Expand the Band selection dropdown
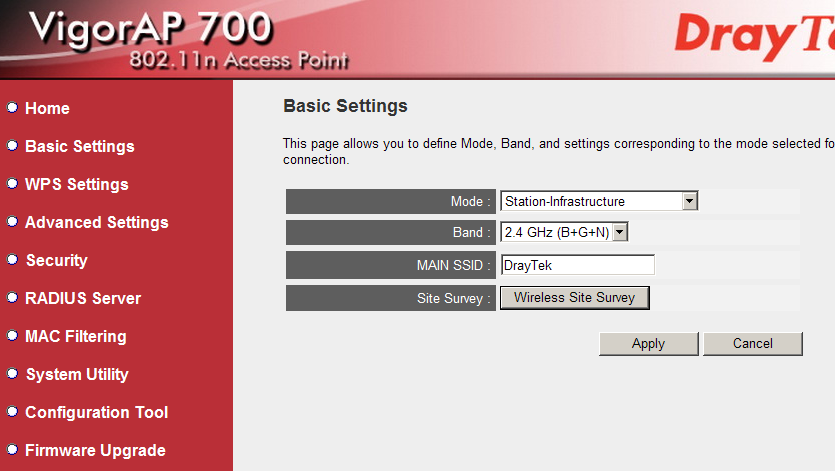This screenshot has width=835, height=471. pos(564,232)
